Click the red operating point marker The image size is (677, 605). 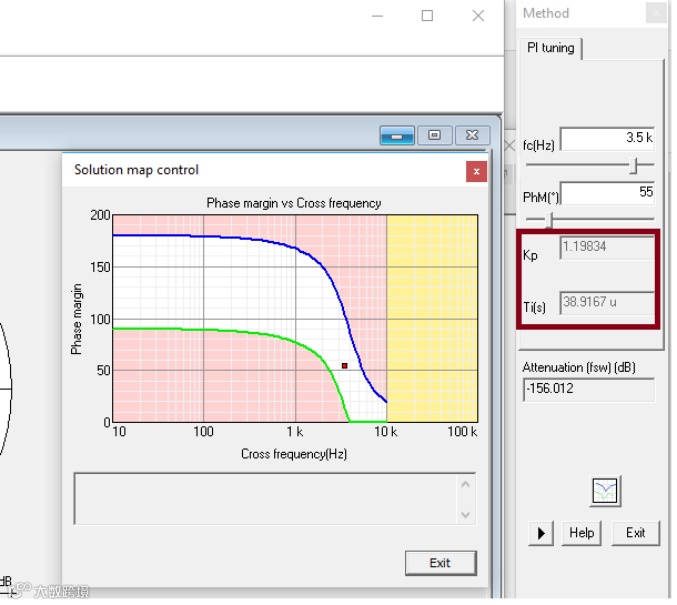344,366
